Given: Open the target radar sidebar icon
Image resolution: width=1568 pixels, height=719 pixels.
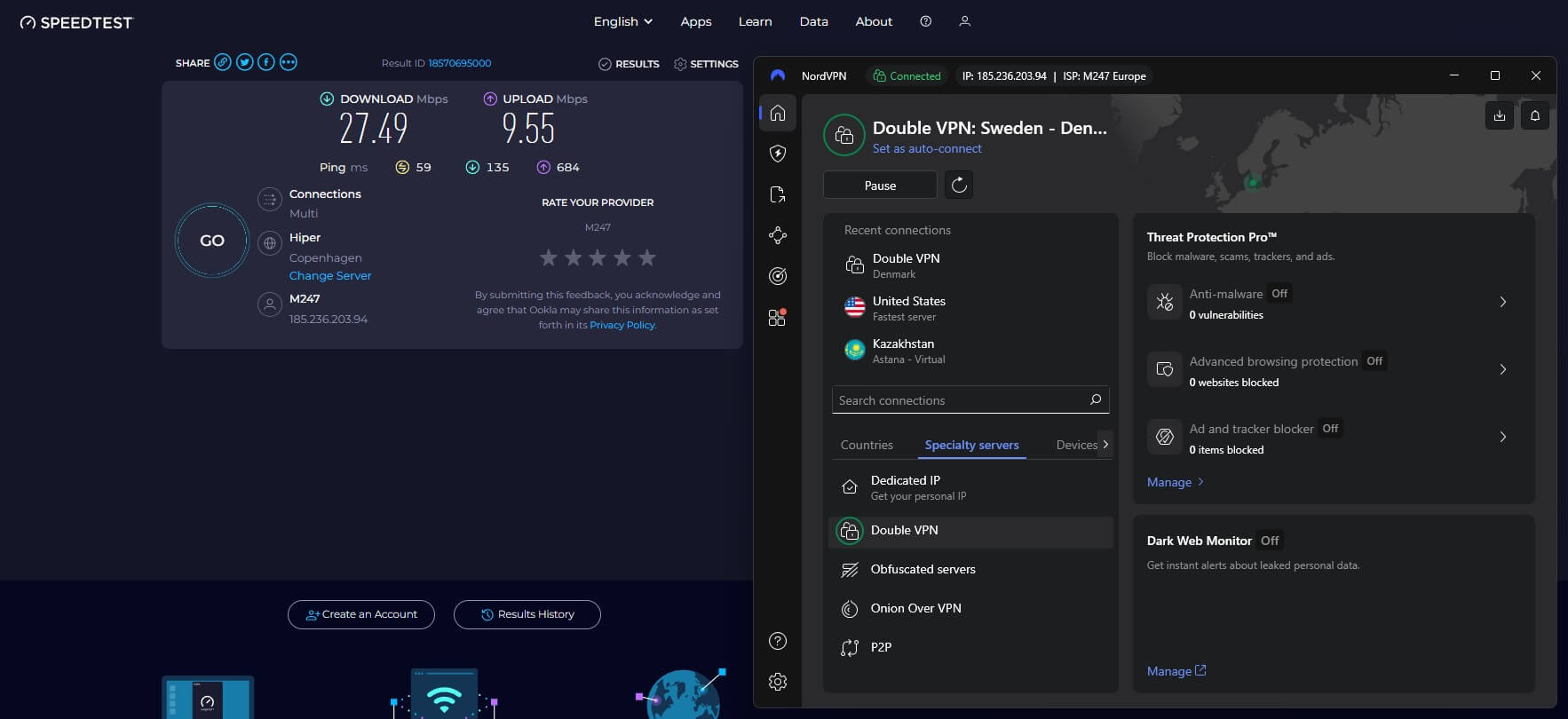Looking at the screenshot, I should (x=778, y=276).
